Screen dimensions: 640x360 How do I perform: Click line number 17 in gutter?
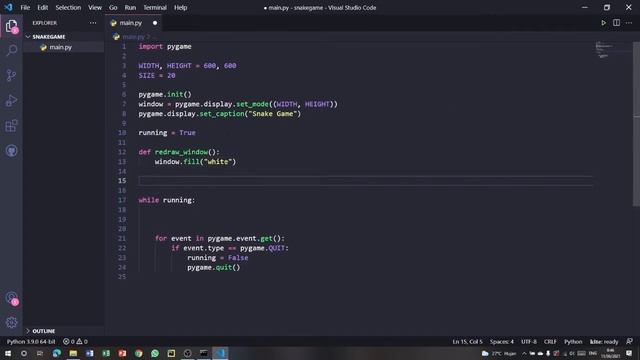coord(122,200)
